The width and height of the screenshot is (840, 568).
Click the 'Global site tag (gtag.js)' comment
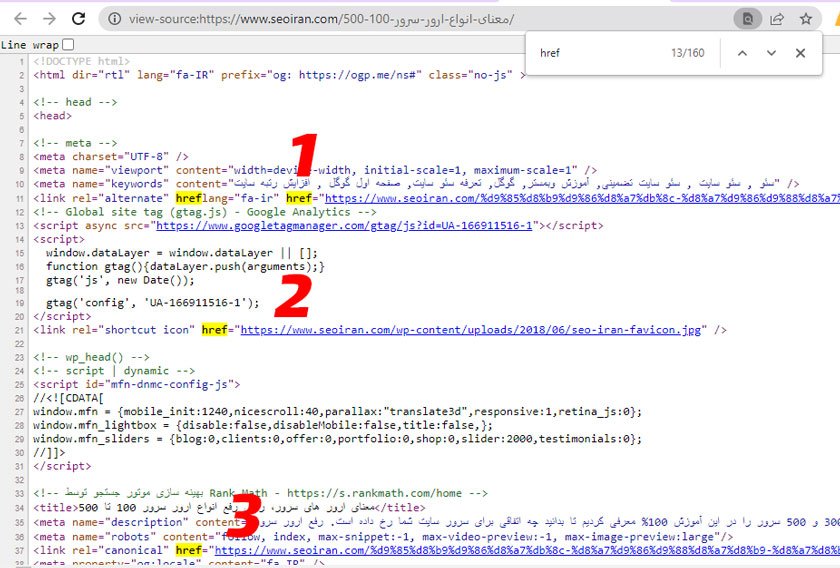(205, 212)
